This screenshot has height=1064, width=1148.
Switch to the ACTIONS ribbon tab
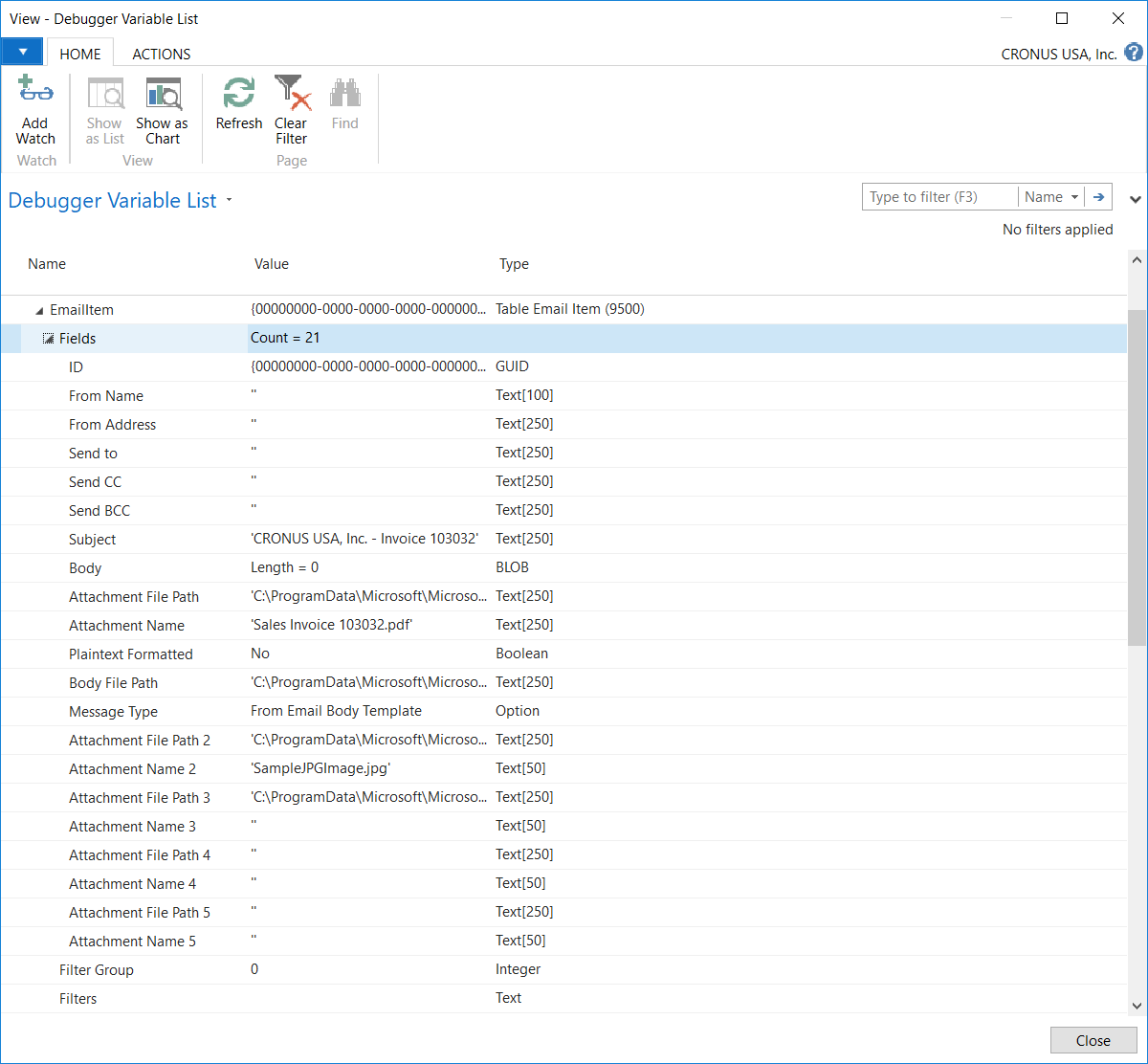161,54
